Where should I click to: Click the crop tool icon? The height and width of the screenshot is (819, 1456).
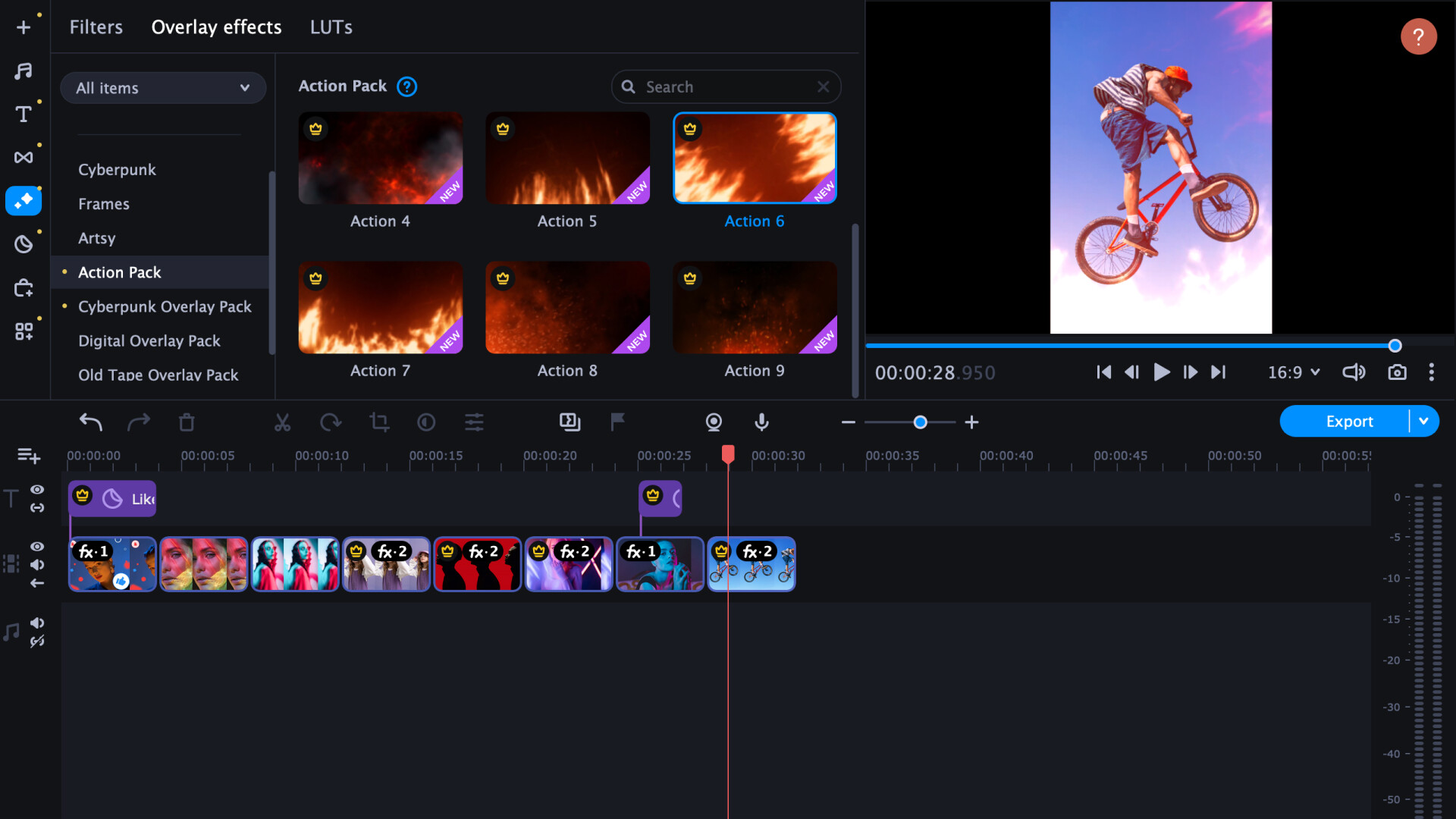[378, 421]
